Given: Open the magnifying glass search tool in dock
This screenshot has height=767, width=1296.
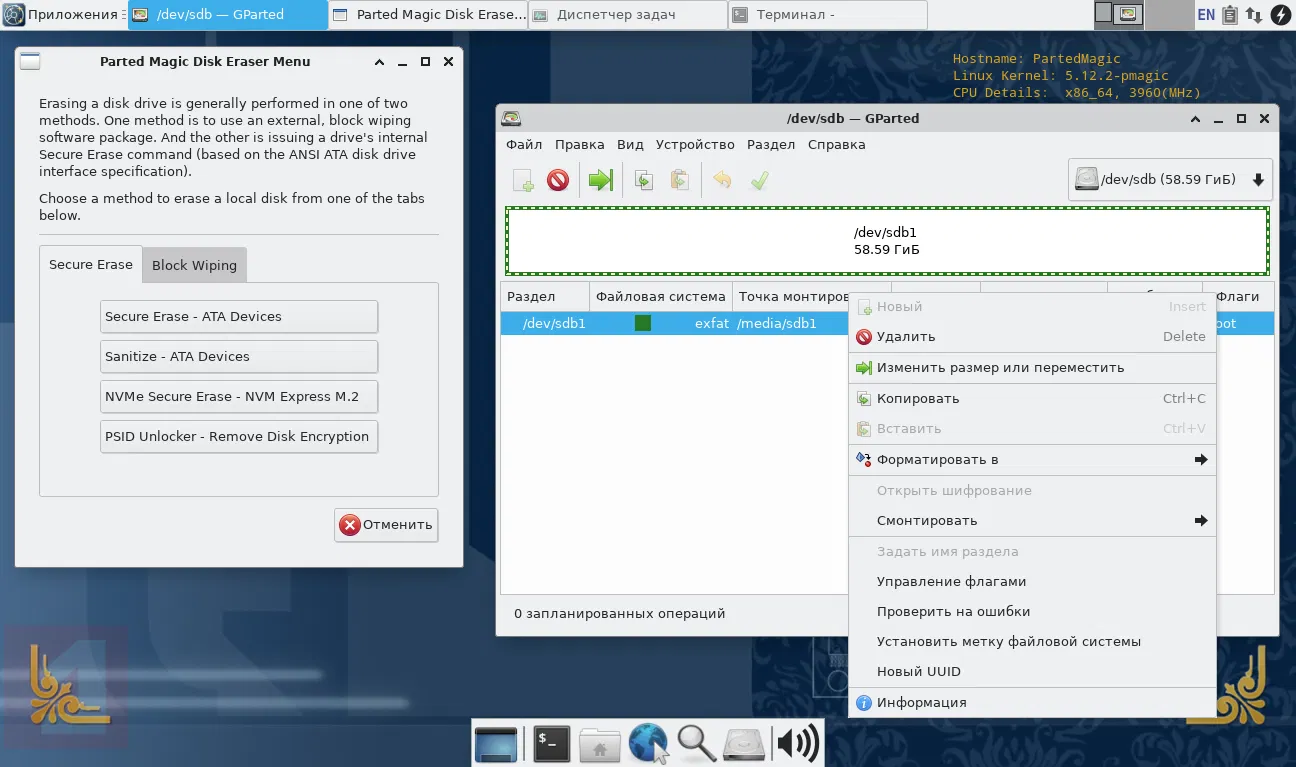Looking at the screenshot, I should [696, 743].
